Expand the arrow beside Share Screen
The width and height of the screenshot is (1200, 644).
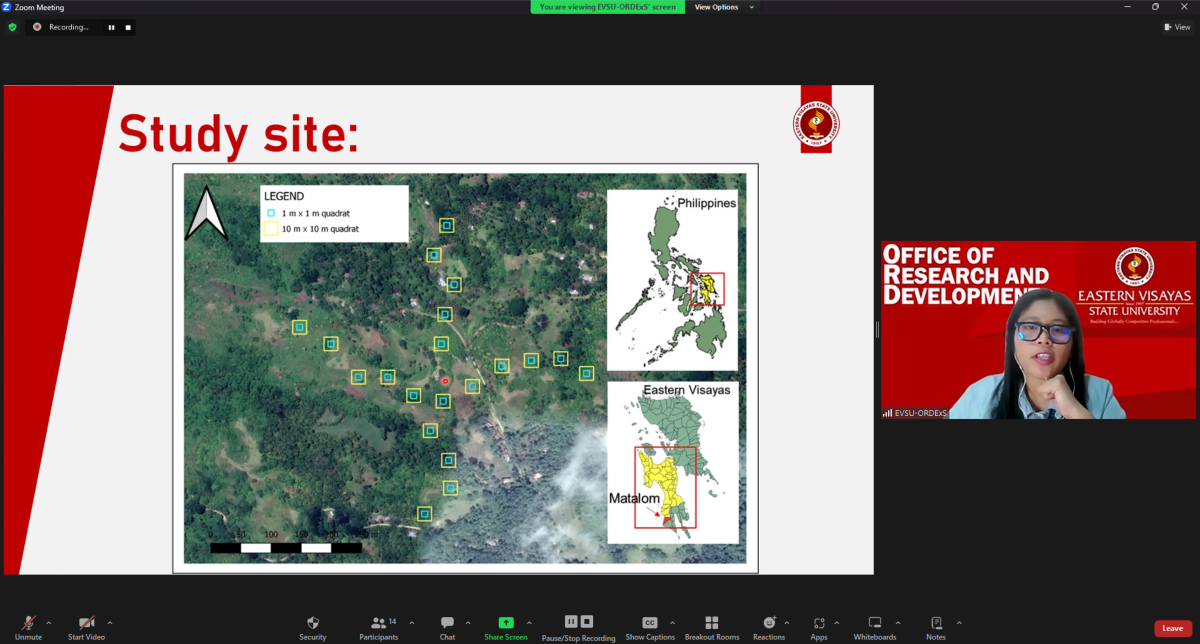click(529, 622)
